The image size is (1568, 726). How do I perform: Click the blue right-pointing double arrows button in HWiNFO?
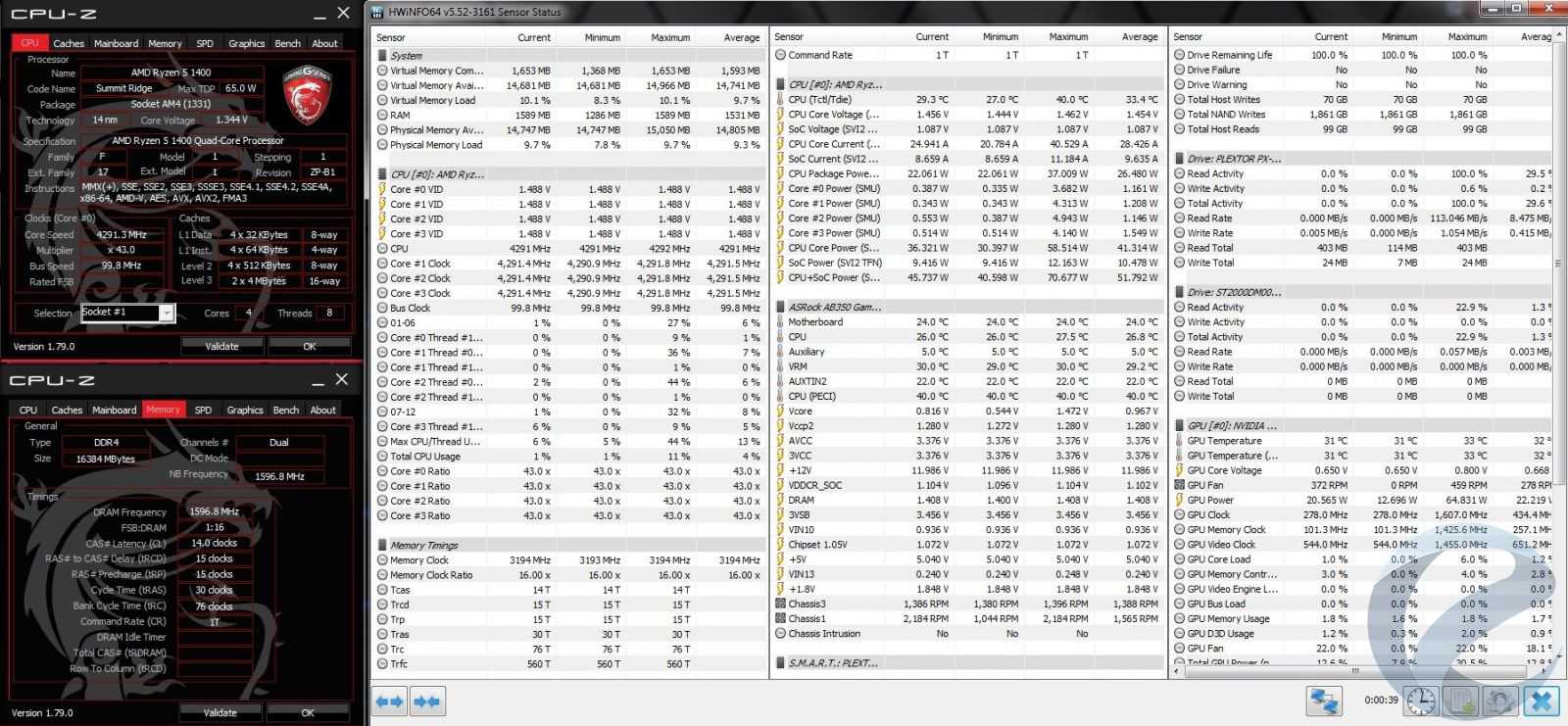click(426, 702)
